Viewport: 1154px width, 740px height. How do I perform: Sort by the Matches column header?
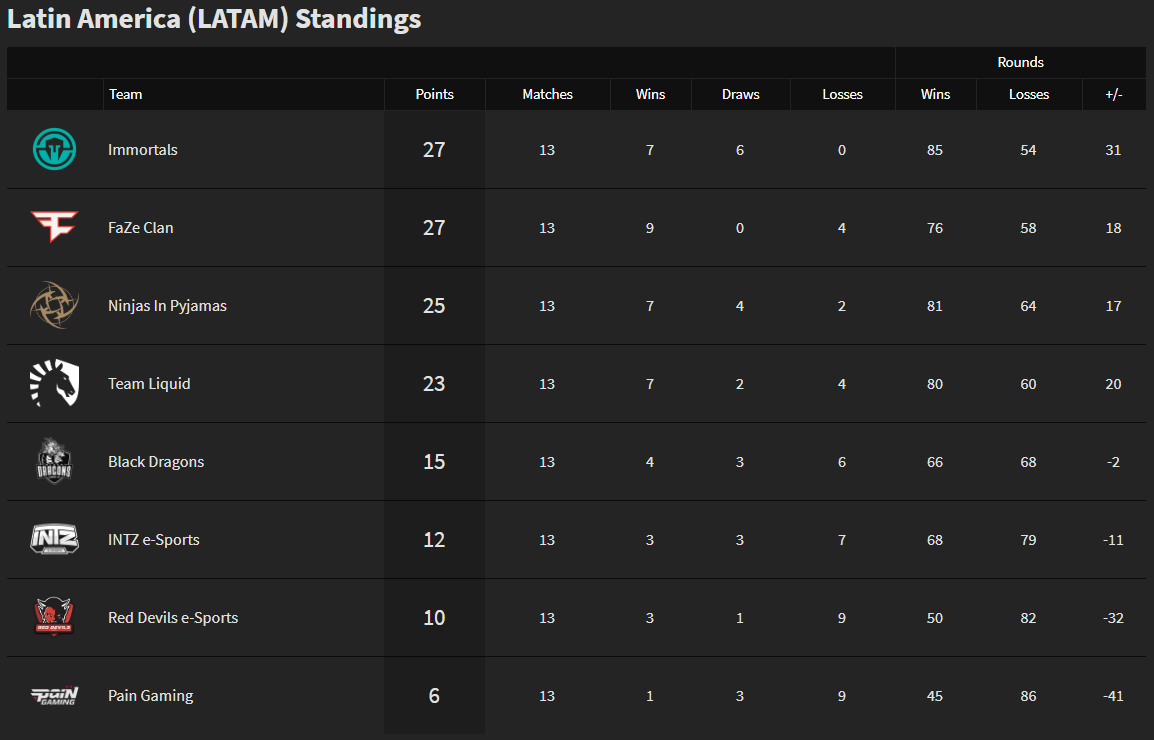point(548,94)
